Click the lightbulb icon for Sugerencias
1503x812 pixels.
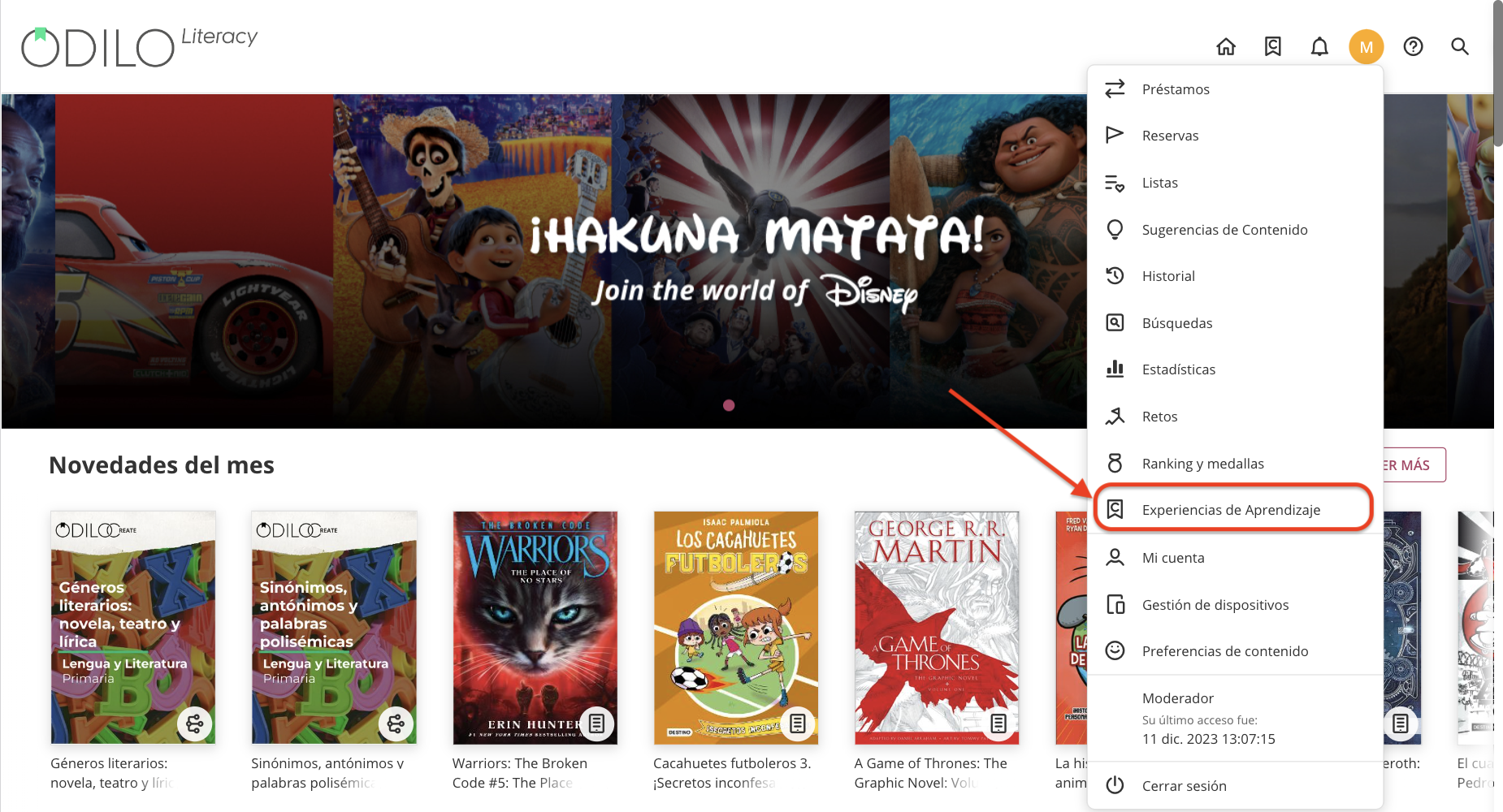1115,229
